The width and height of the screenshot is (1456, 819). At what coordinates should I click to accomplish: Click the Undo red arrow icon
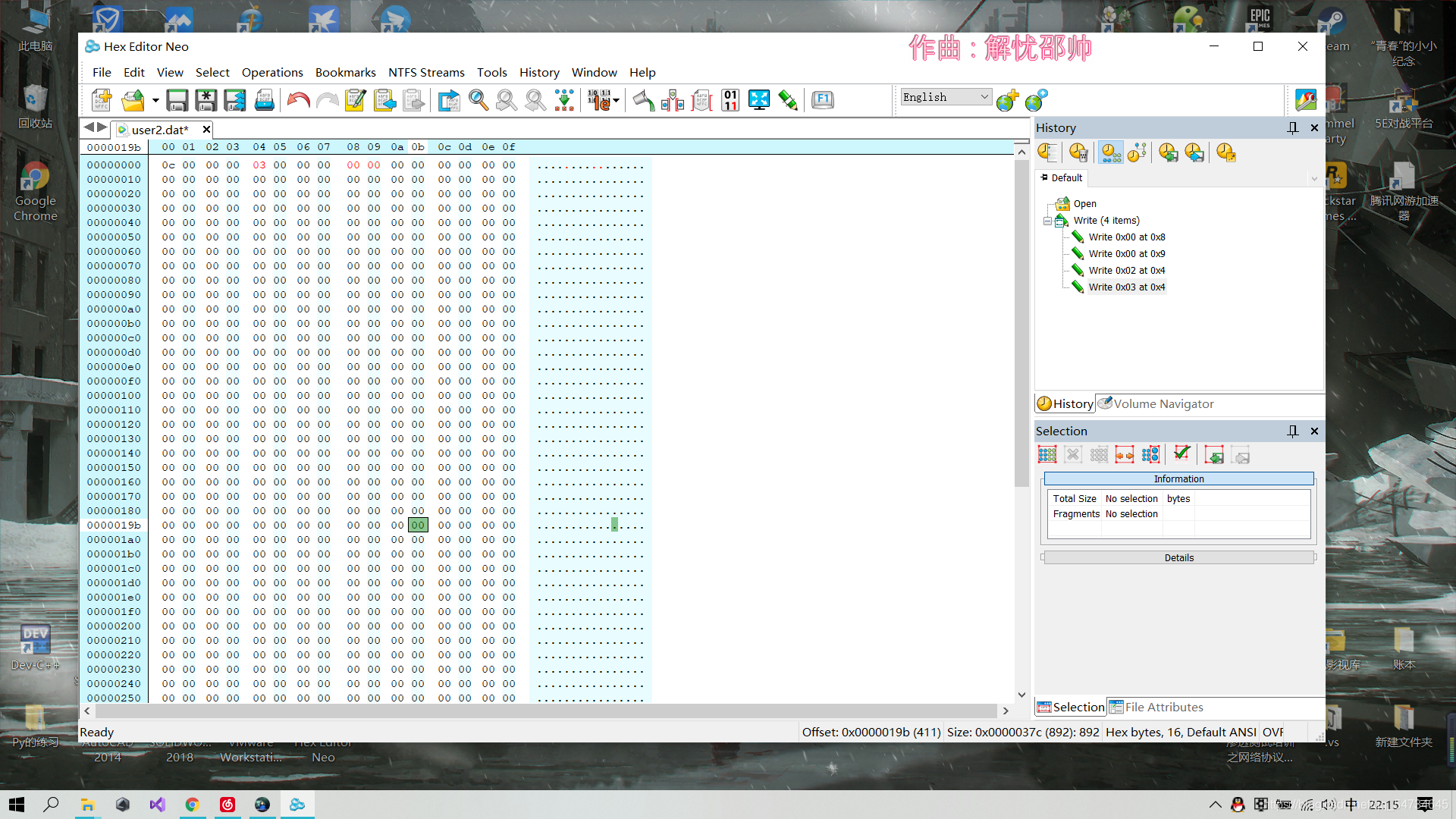[x=299, y=100]
